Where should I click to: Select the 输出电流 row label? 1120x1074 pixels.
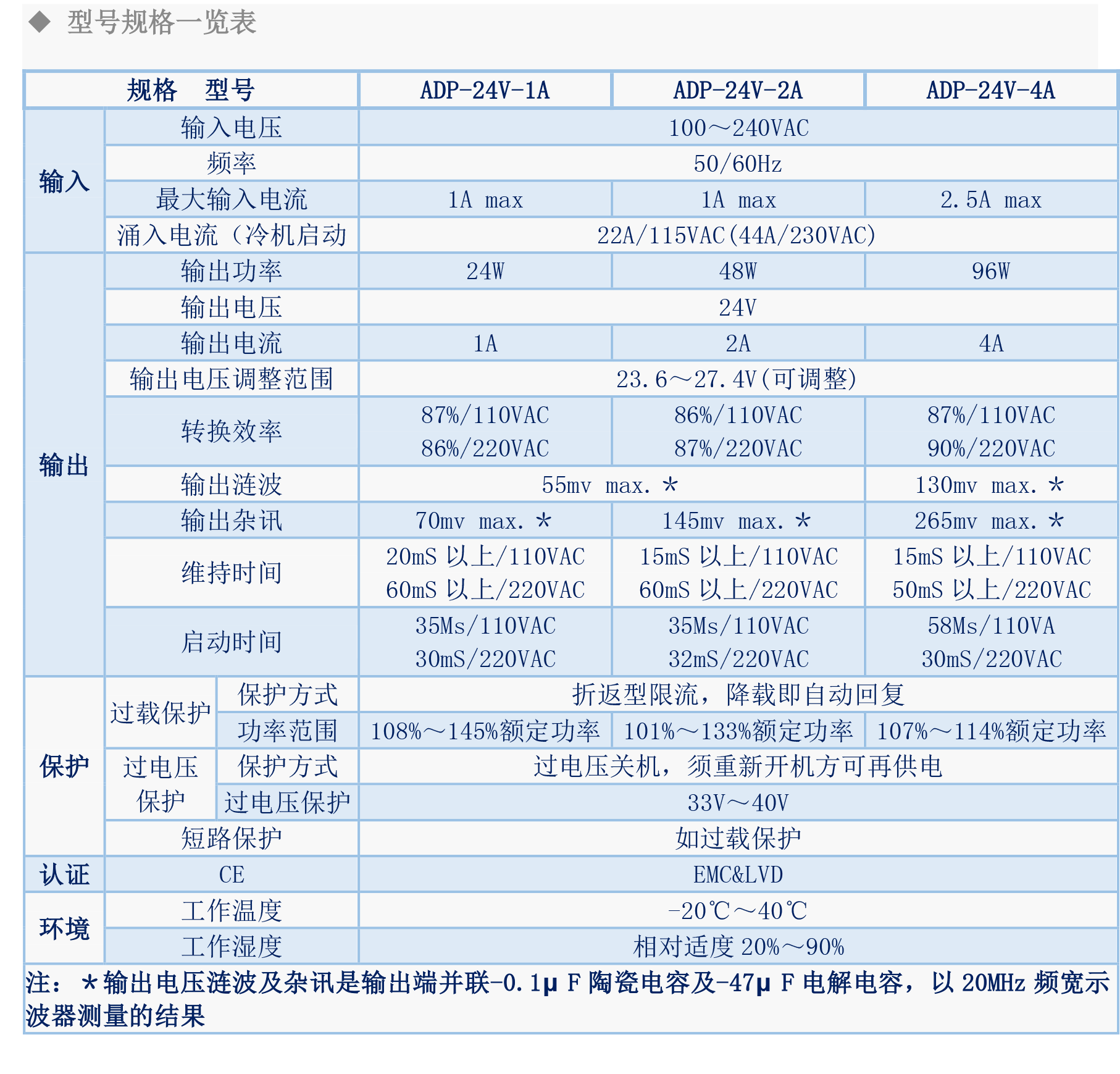point(232,343)
